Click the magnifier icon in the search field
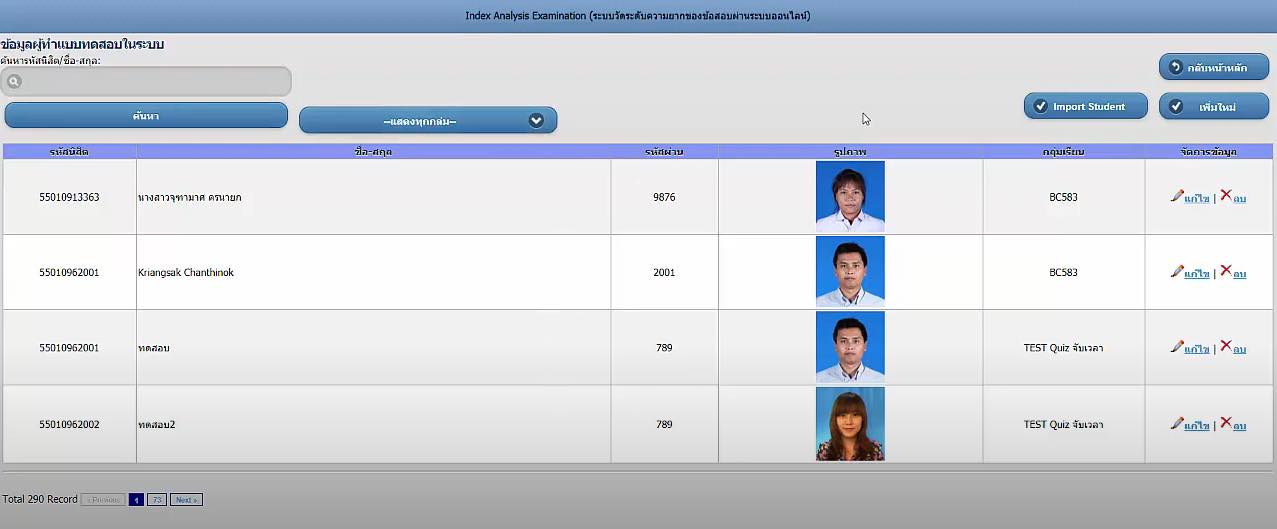 14,82
